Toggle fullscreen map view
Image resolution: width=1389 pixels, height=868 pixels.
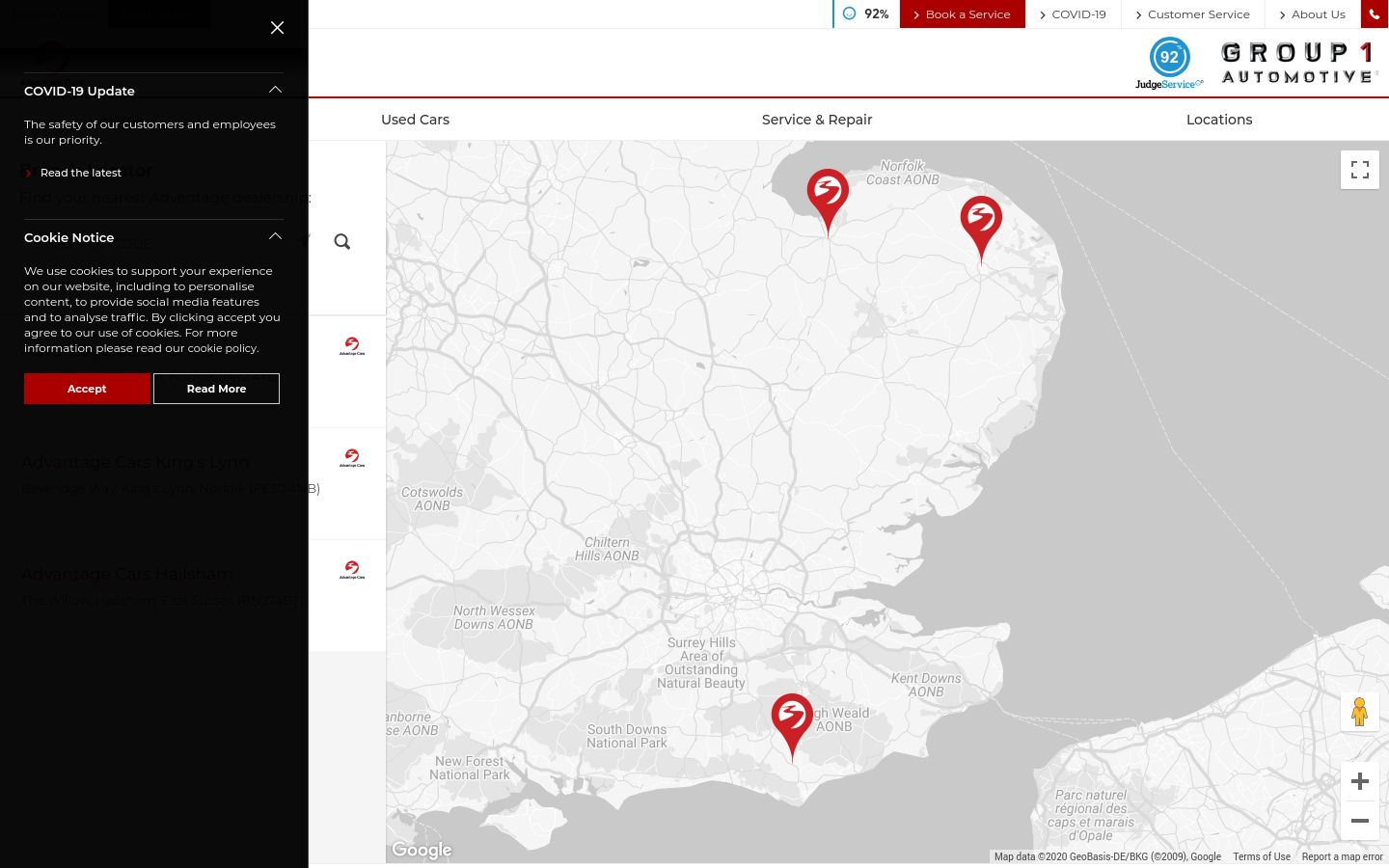pos(1360,170)
